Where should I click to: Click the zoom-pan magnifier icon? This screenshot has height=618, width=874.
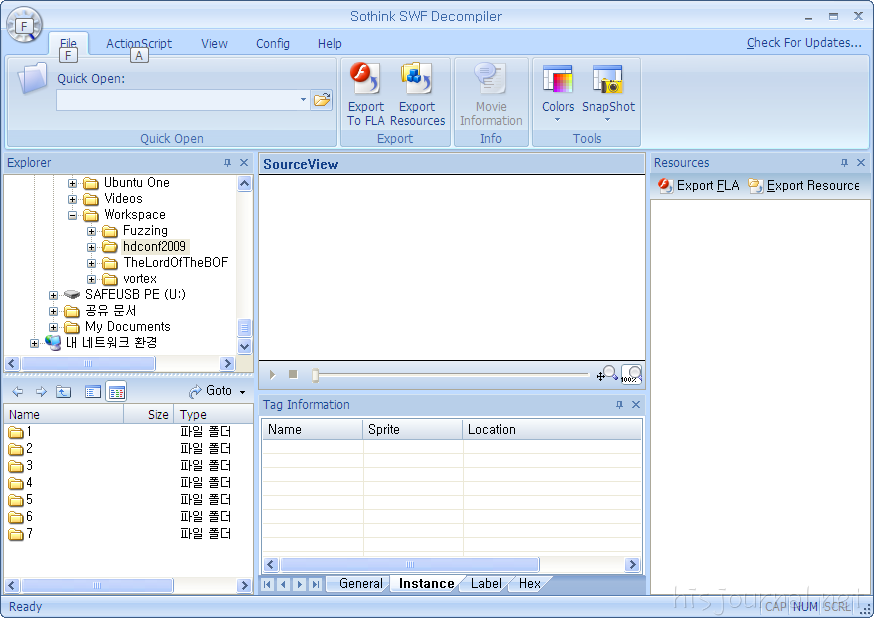click(607, 374)
